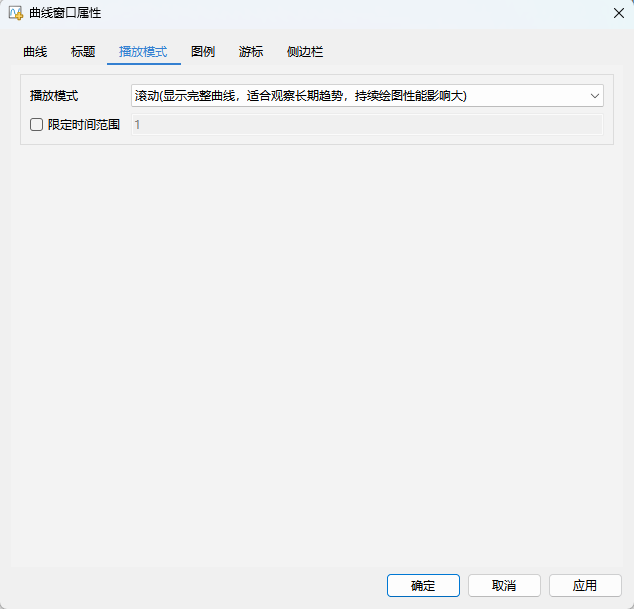The height and width of the screenshot is (609, 634).
Task: Click the time range input field showing 1
Action: tap(366, 125)
